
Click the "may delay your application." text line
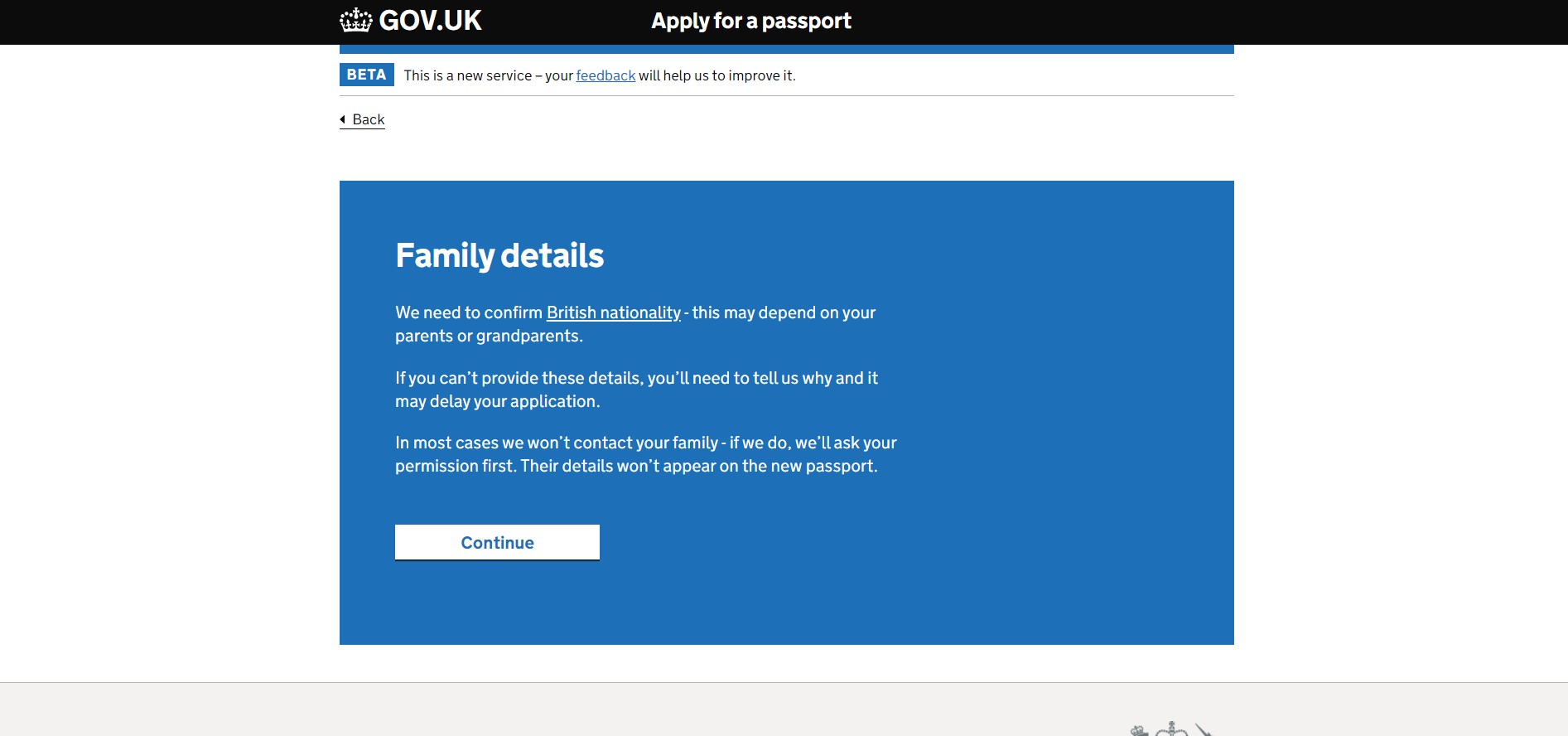point(497,401)
